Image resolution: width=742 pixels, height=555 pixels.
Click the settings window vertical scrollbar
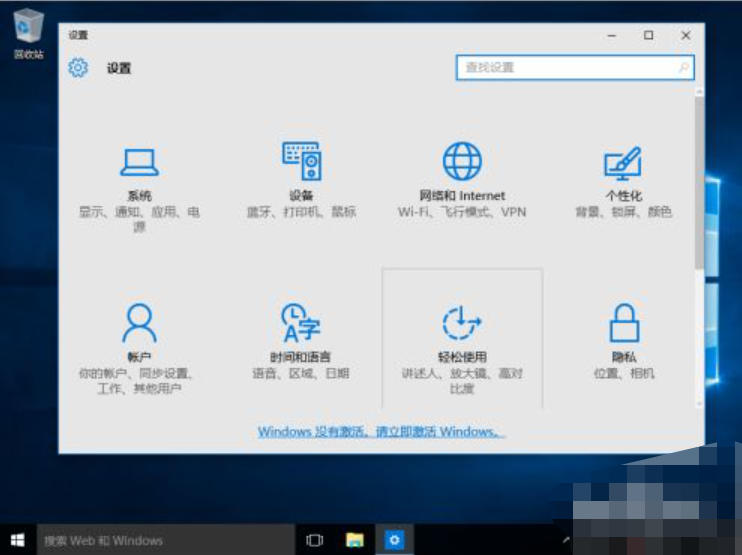click(x=699, y=180)
